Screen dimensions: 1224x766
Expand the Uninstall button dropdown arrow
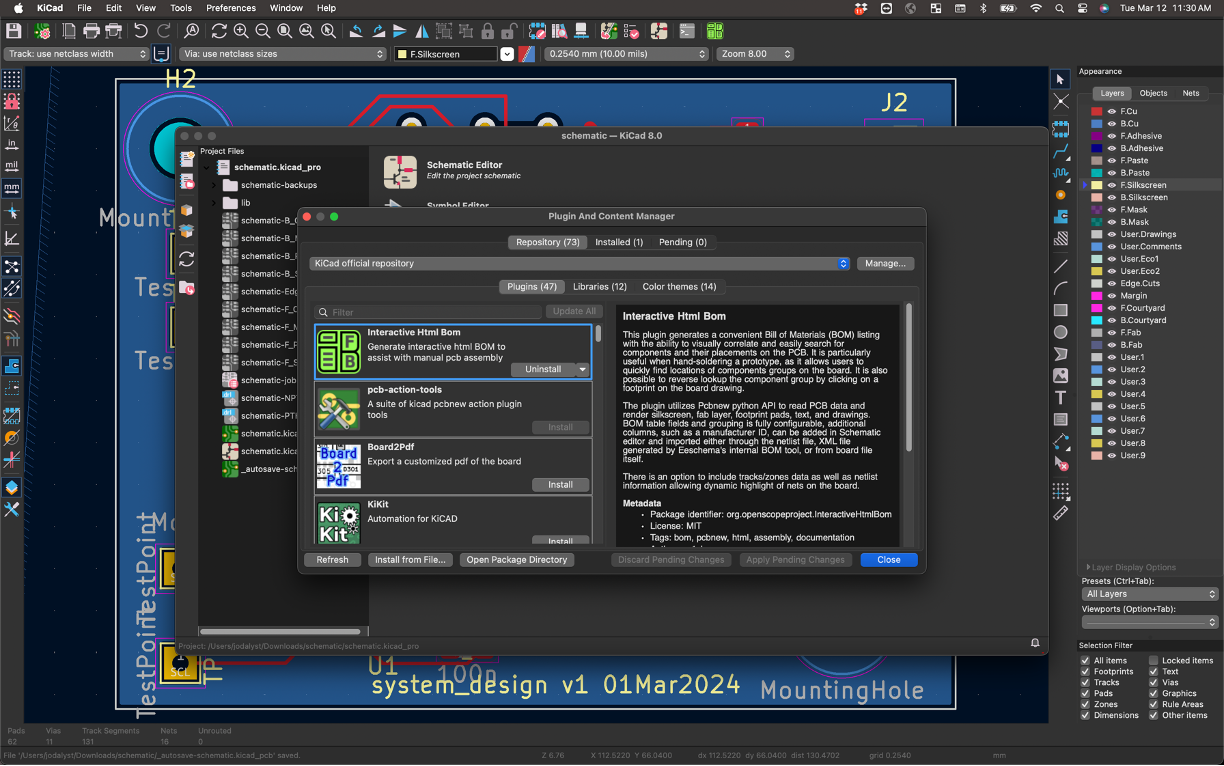point(582,369)
